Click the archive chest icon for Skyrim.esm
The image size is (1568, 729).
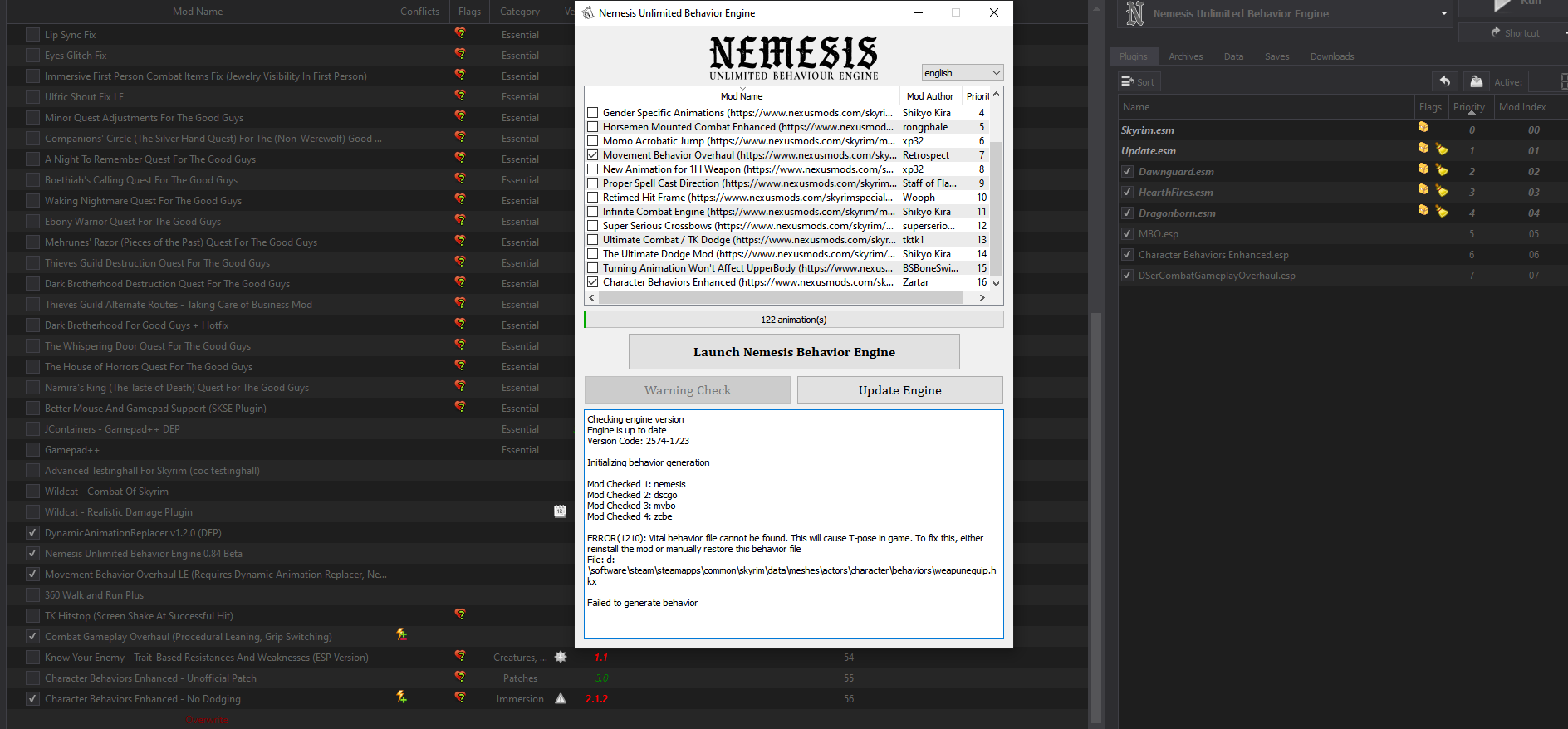coord(1423,127)
